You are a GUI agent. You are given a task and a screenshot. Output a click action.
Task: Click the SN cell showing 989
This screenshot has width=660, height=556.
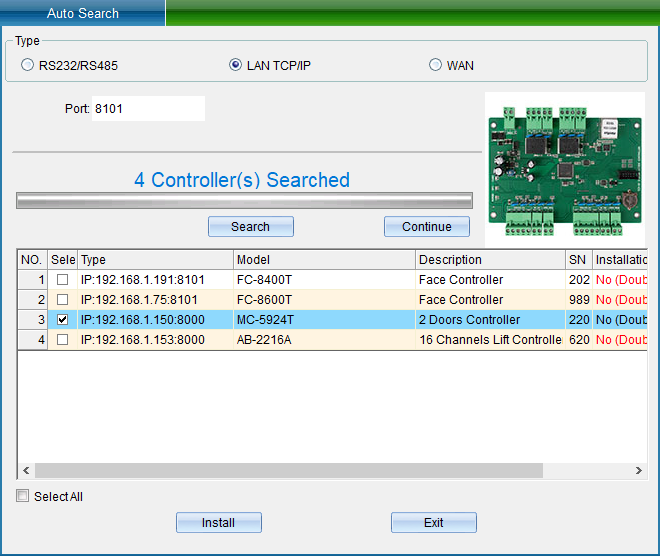[579, 300]
